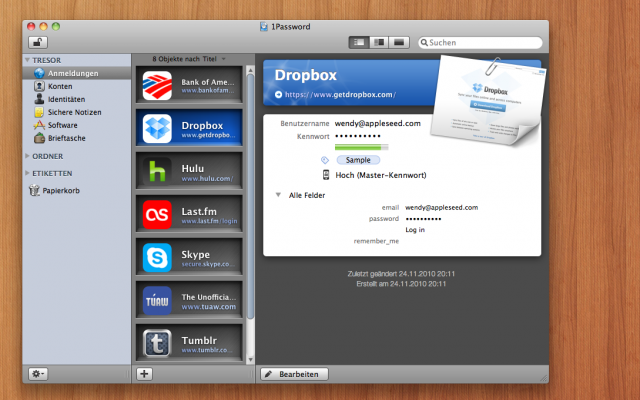
Task: Click the paperclip attachment icon
Action: coord(493,66)
